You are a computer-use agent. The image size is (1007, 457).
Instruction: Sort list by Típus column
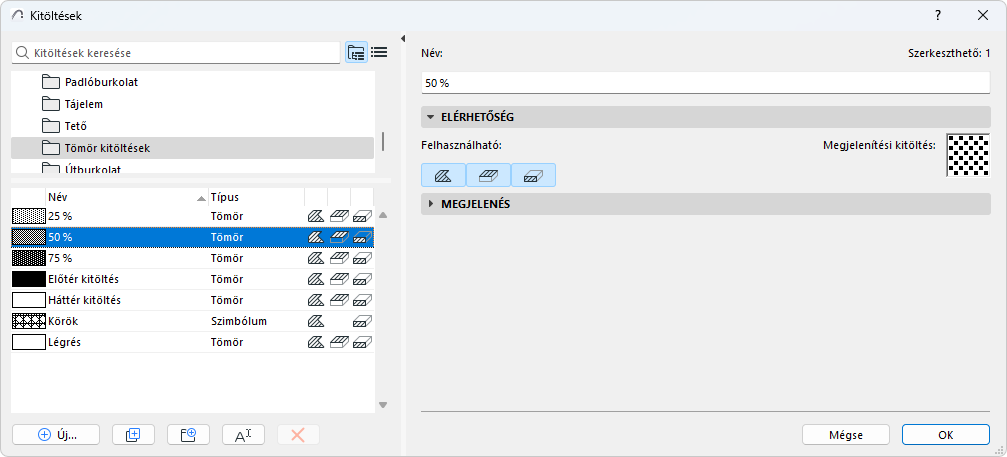tap(257, 197)
